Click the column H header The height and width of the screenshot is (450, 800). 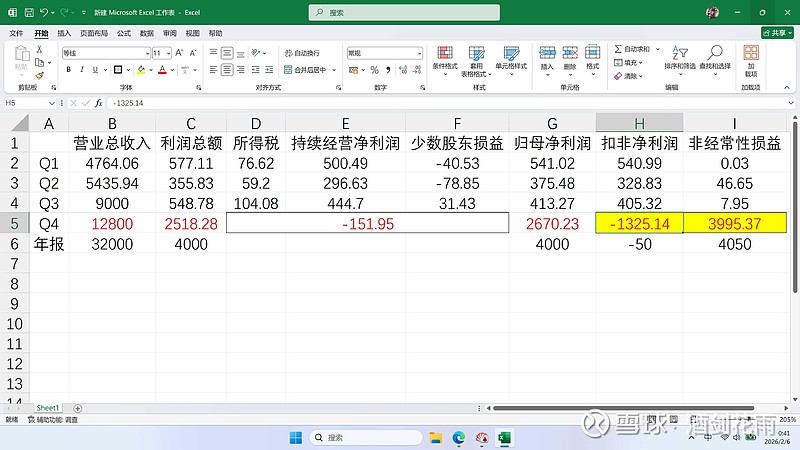click(639, 123)
